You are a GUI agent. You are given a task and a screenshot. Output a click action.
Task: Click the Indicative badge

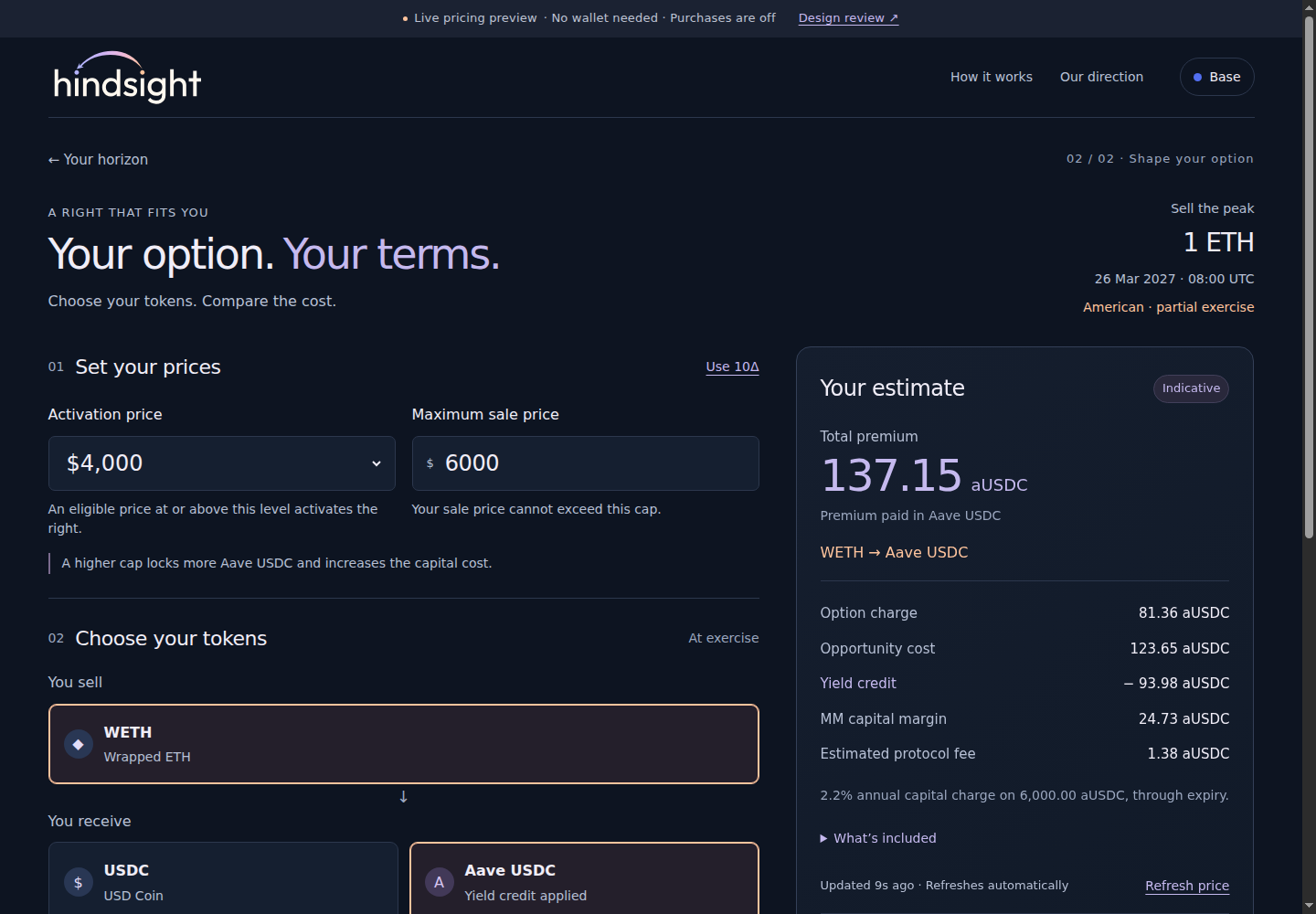tap(1191, 388)
